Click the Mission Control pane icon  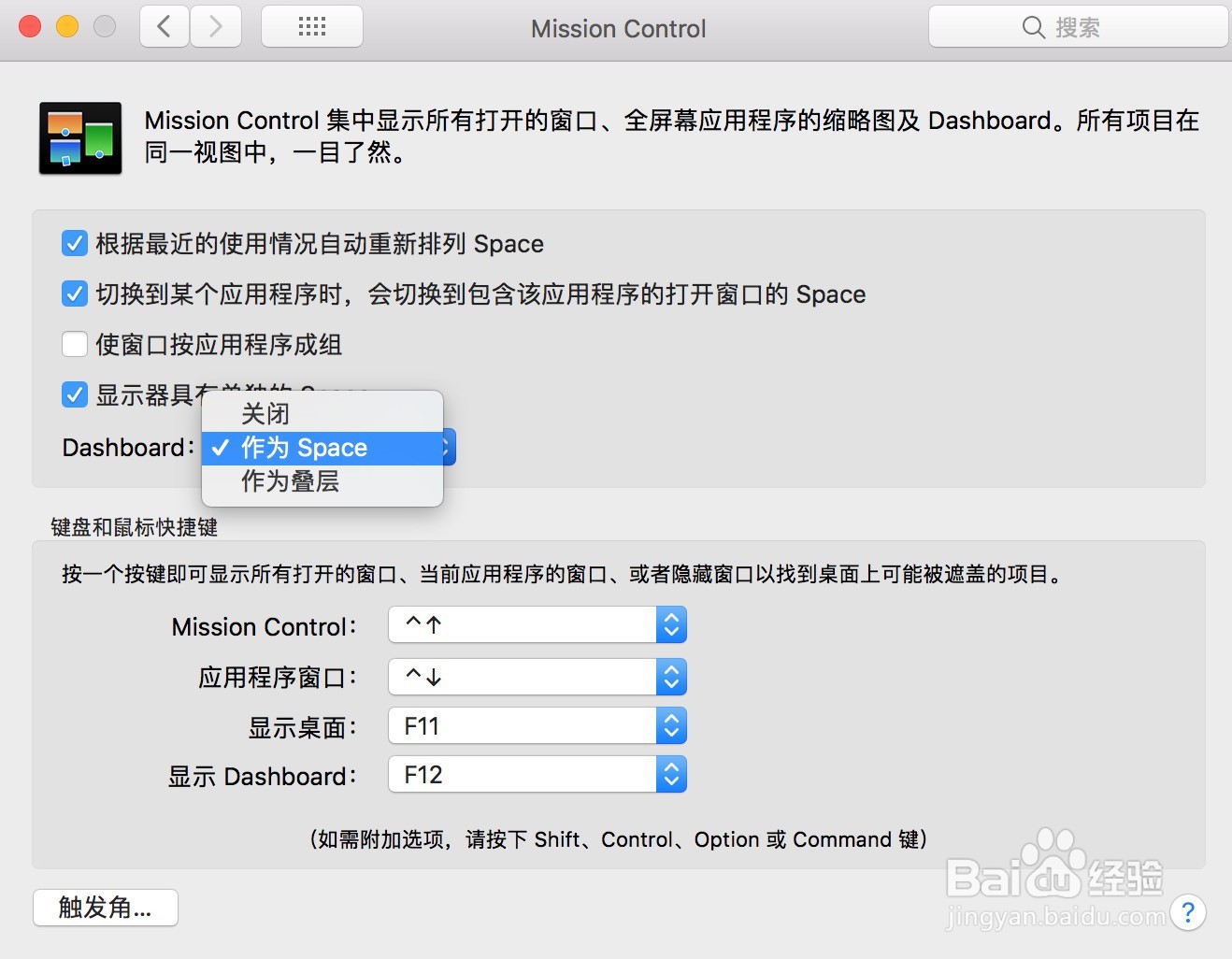tap(80, 138)
